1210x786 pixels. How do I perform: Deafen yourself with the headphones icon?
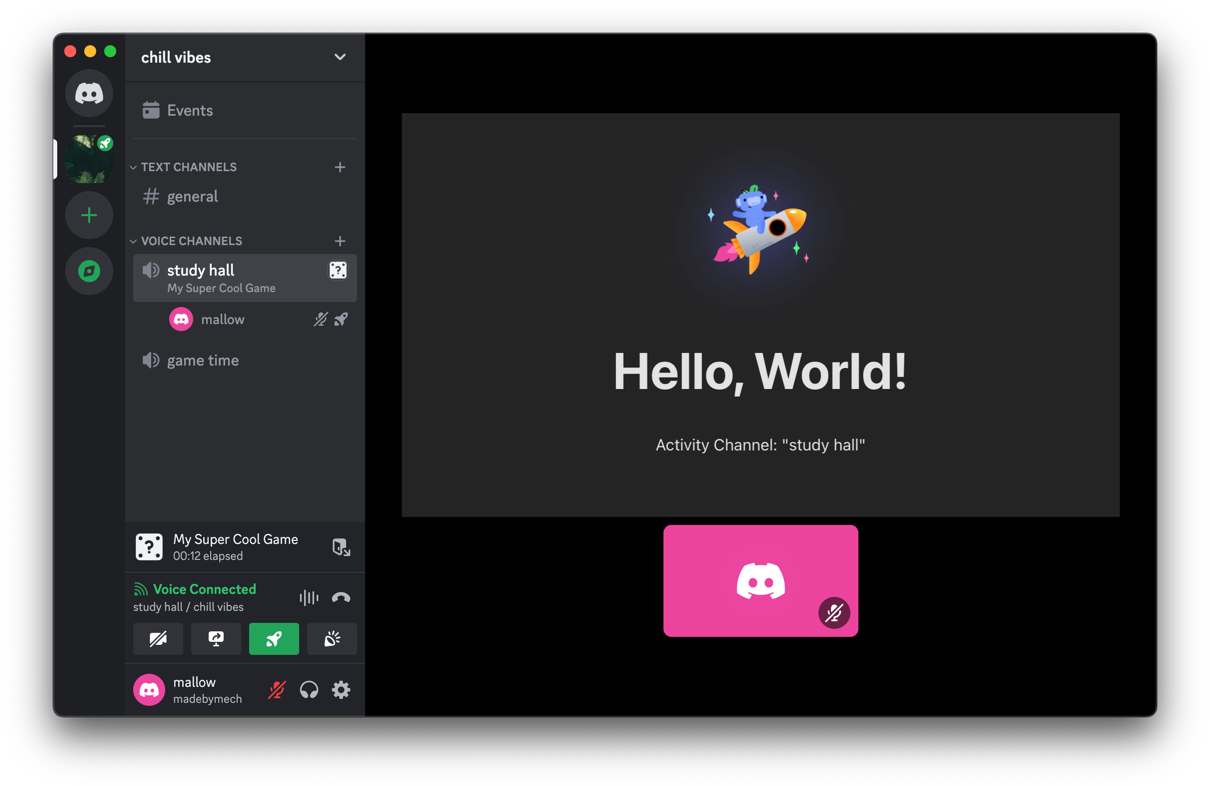coord(308,689)
